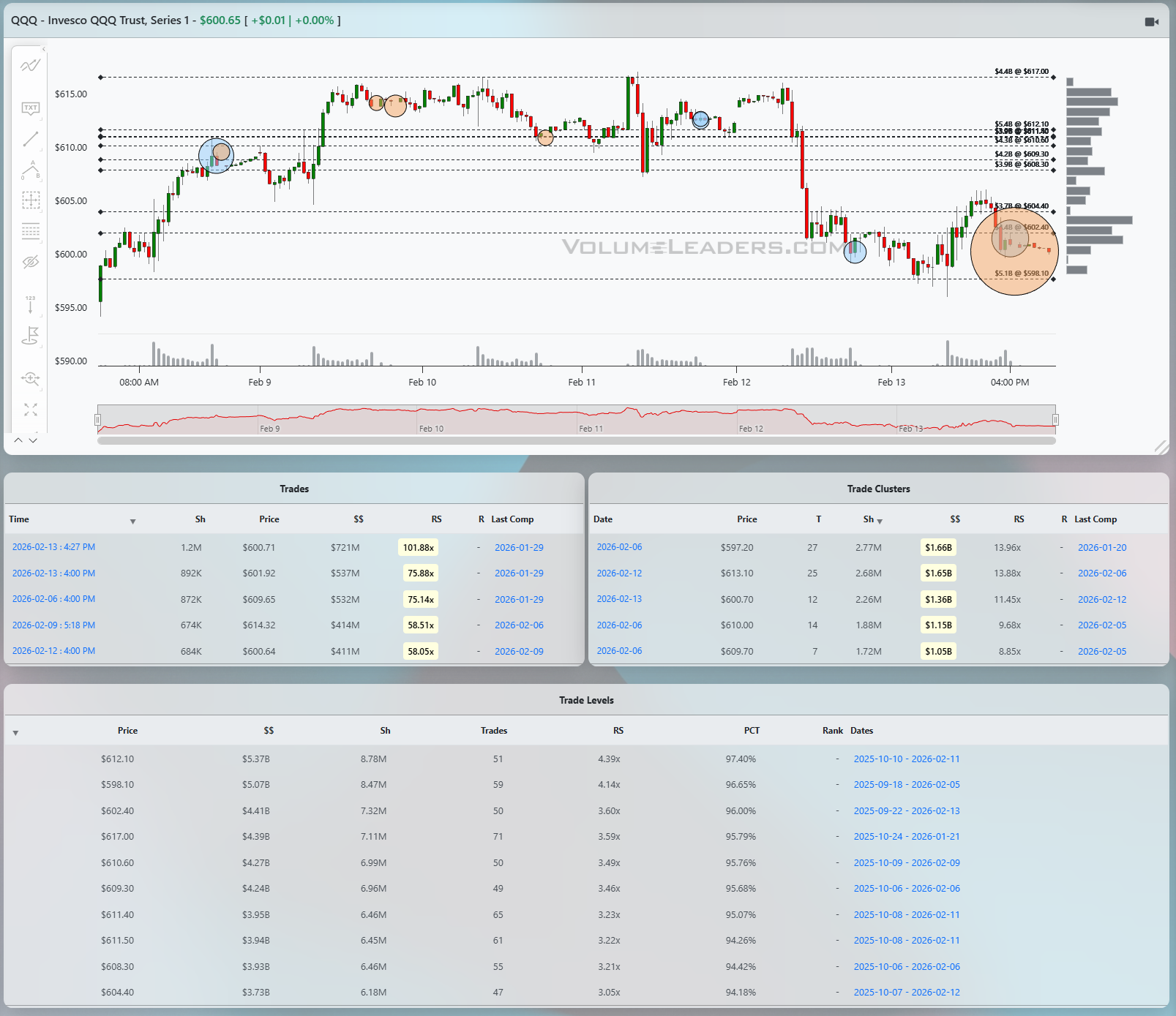Toggle hide drawings with crossed-eye icon
The width and height of the screenshot is (1176, 1016).
tap(30, 262)
